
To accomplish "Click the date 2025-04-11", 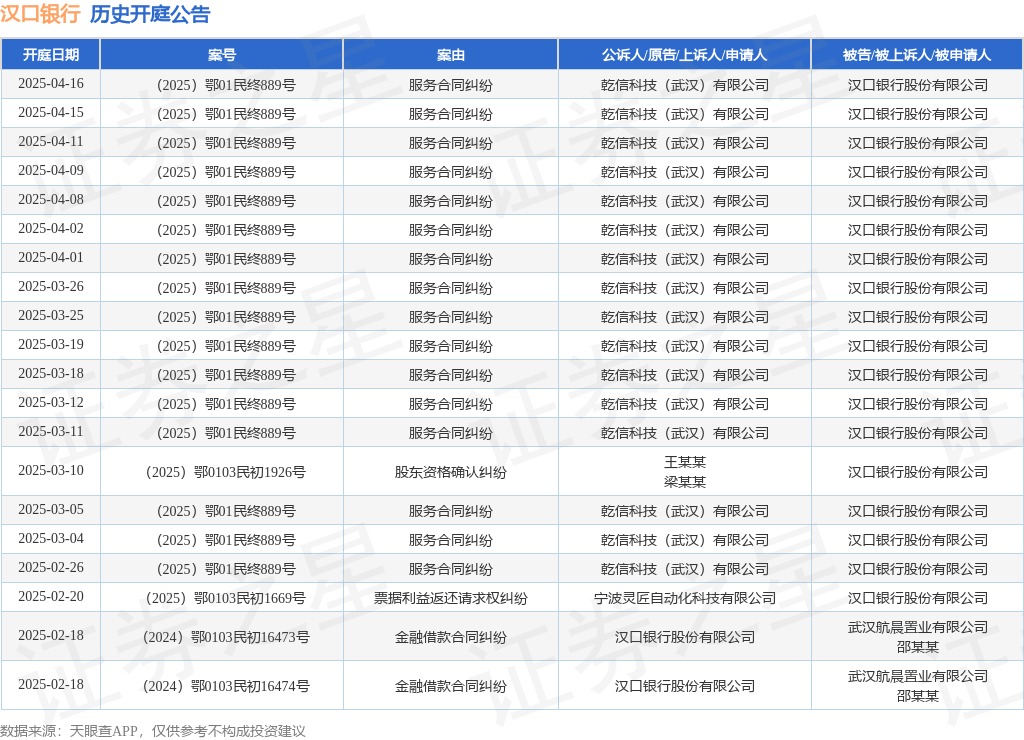I will point(51,142).
